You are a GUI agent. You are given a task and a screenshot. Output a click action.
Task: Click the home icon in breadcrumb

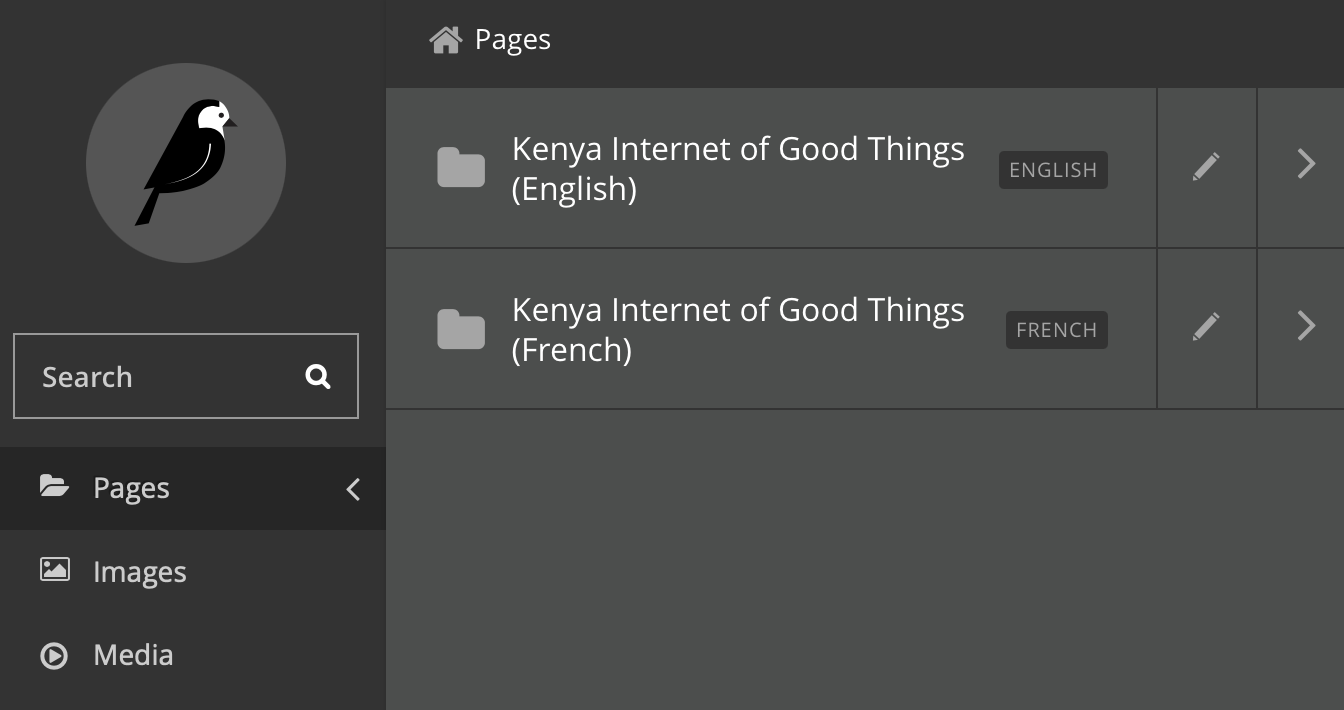point(445,39)
